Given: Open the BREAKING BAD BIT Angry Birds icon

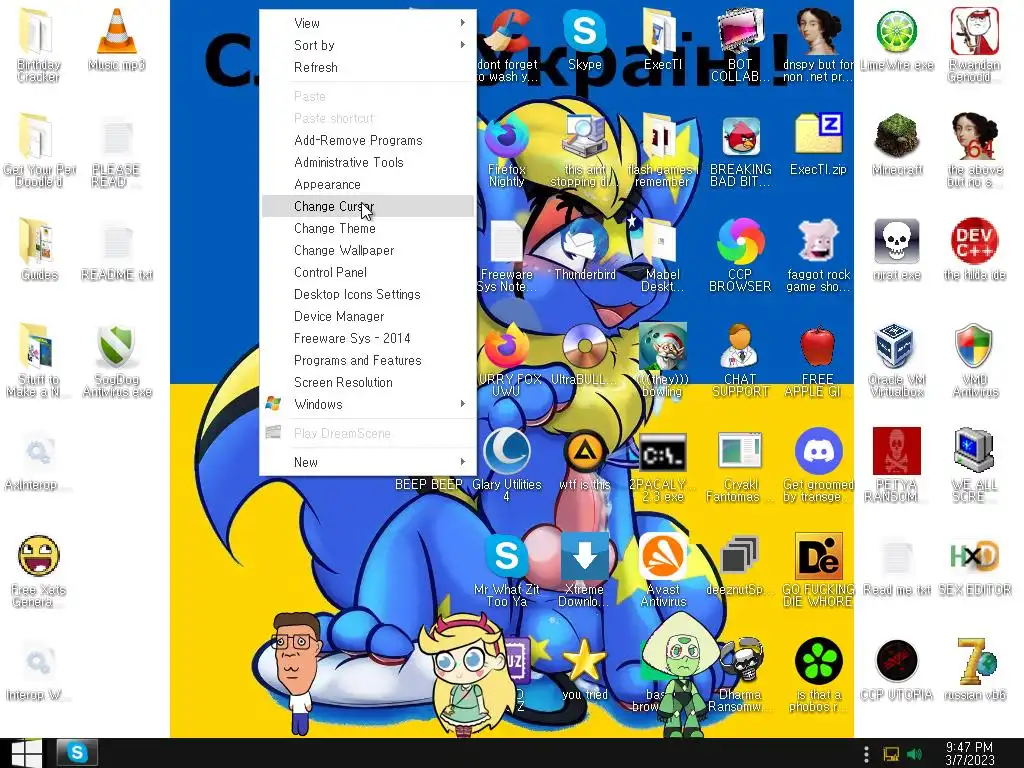Looking at the screenshot, I should pyautogui.click(x=740, y=136).
